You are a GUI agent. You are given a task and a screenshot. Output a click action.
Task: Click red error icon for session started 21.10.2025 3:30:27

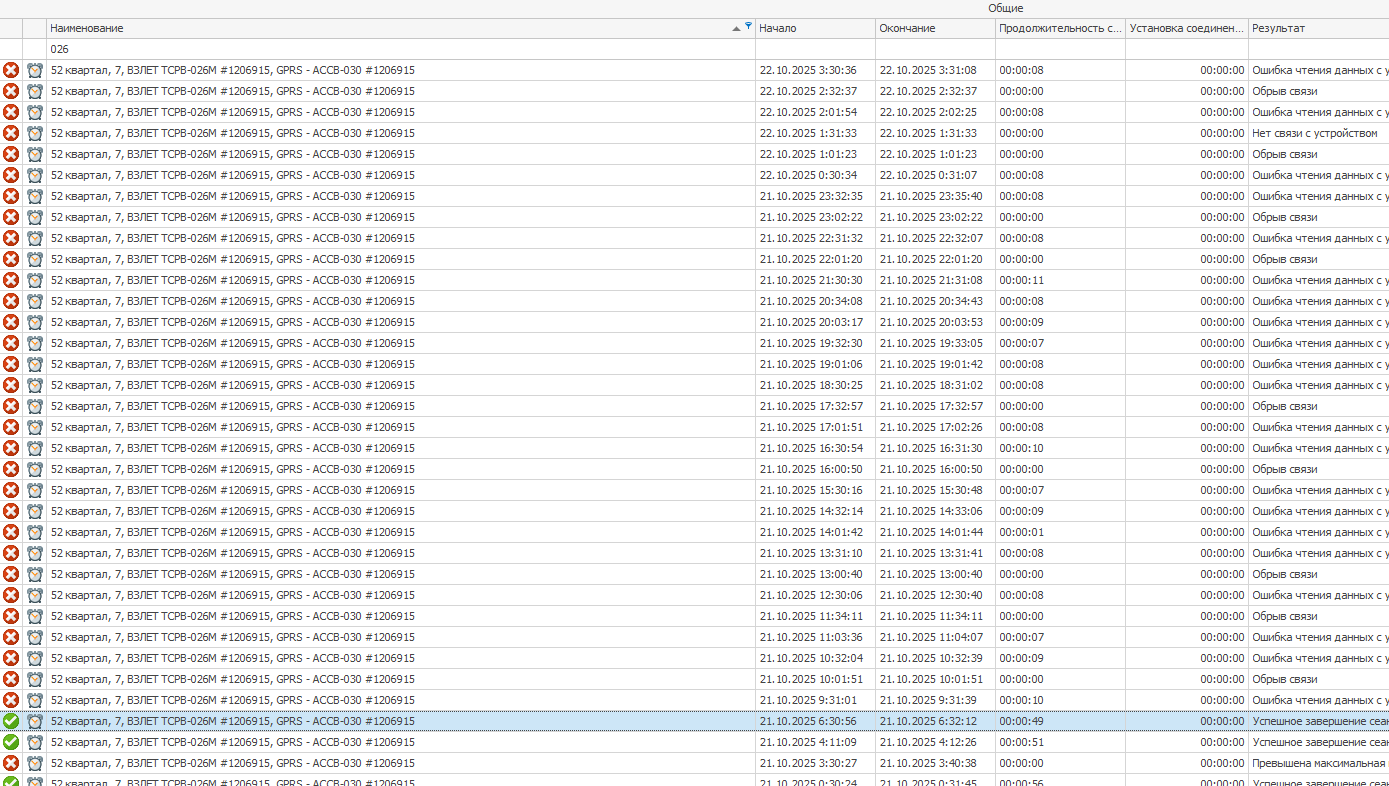(11, 763)
